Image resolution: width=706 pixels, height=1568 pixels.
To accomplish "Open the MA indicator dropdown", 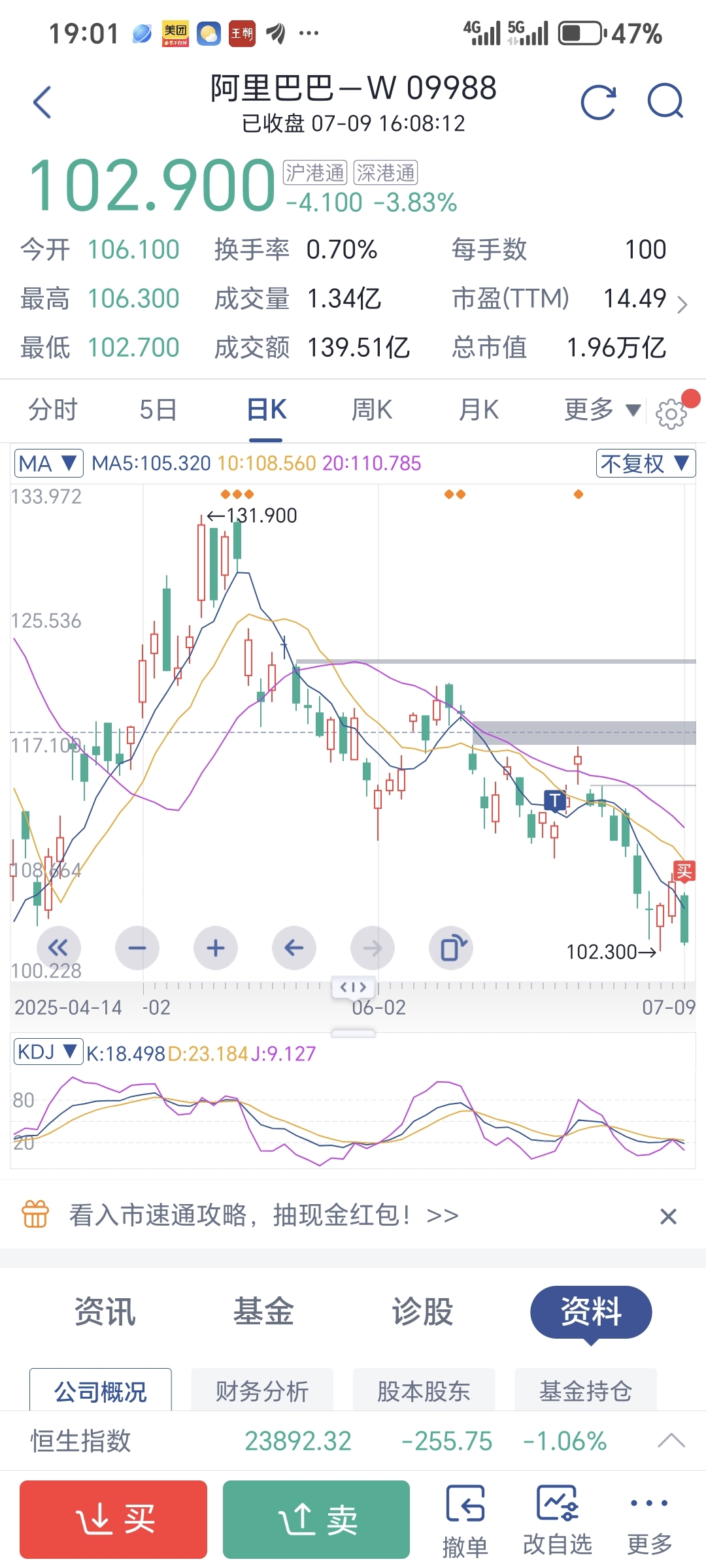I will pos(48,463).
